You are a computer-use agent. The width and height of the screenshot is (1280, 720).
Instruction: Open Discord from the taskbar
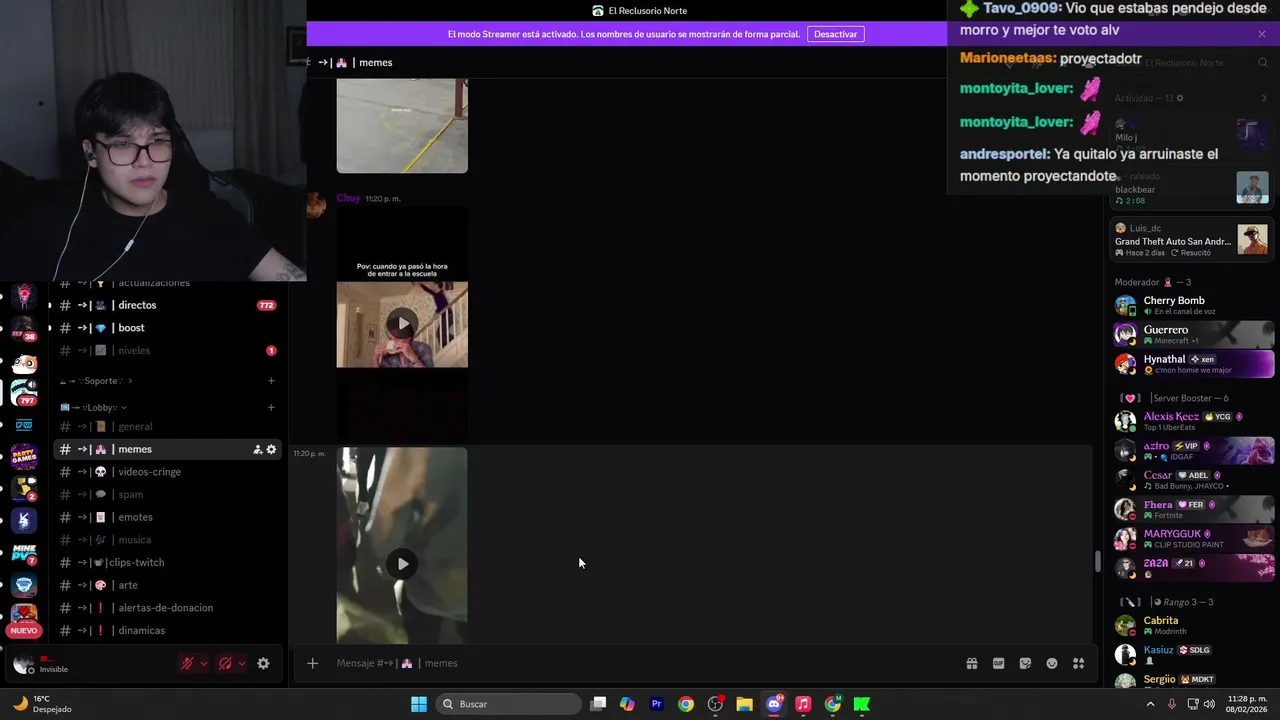774,704
